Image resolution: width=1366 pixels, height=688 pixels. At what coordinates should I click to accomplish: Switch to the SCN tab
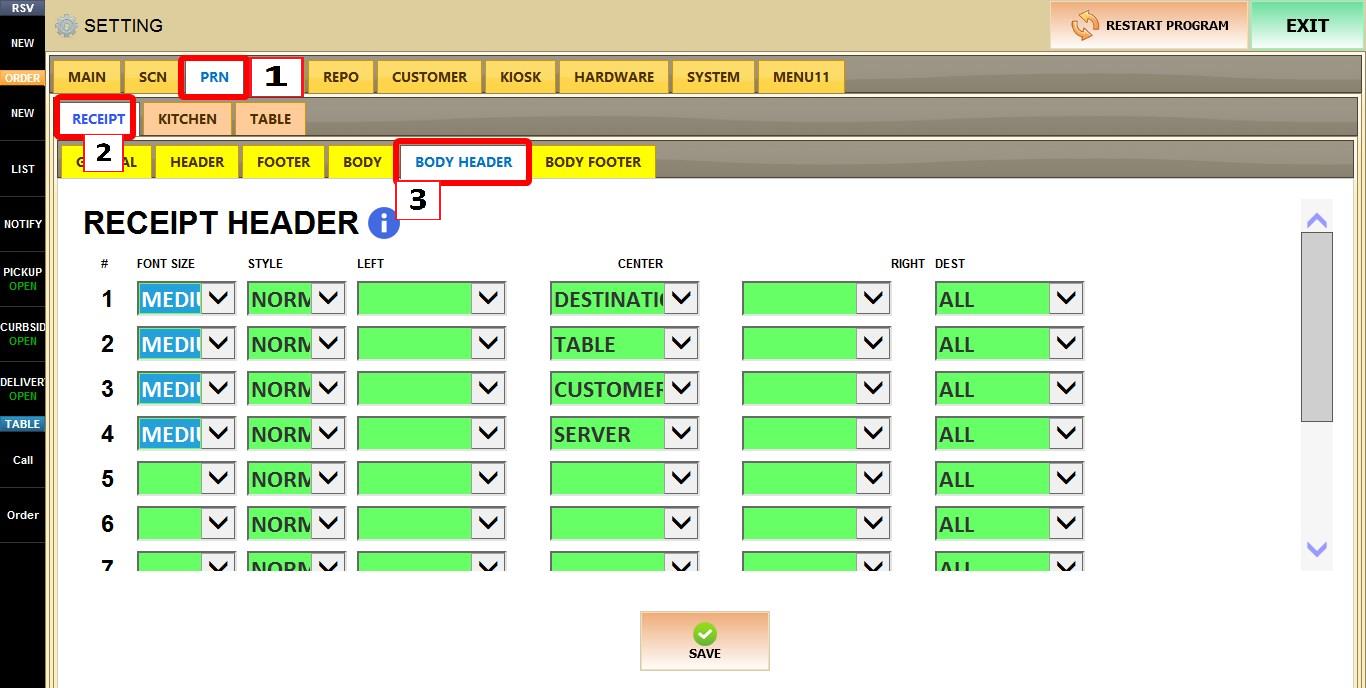(x=153, y=77)
